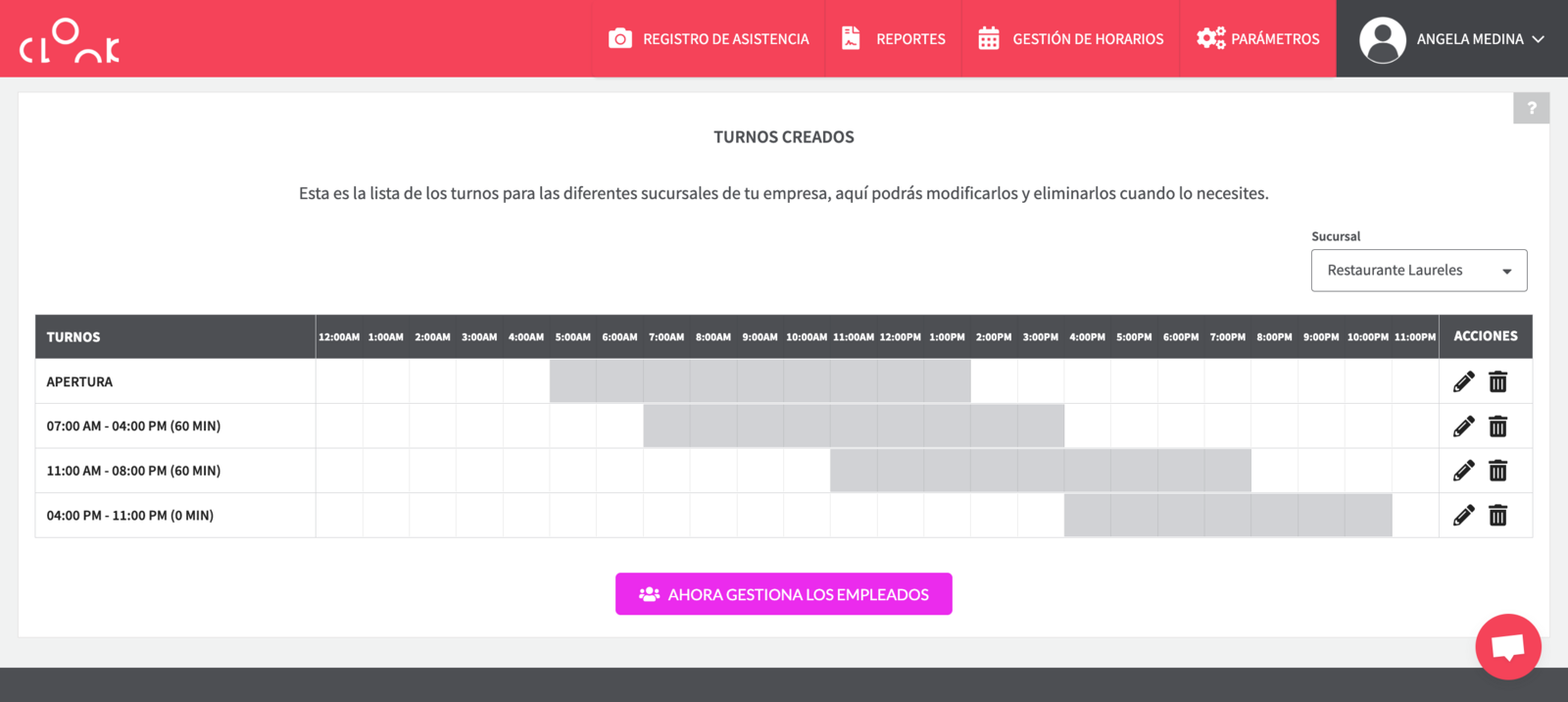Delete the APERTURA shift with trash icon
This screenshot has width=1568, height=702.
[x=1497, y=381]
